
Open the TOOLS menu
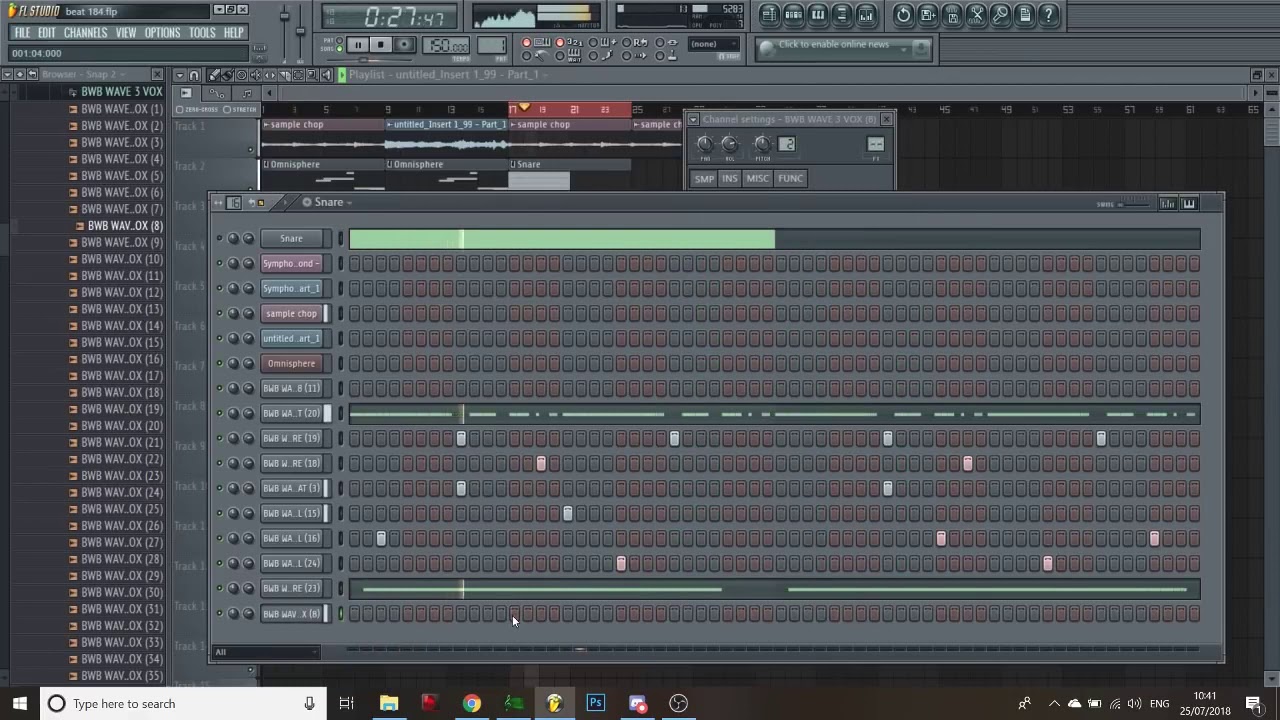tap(202, 32)
